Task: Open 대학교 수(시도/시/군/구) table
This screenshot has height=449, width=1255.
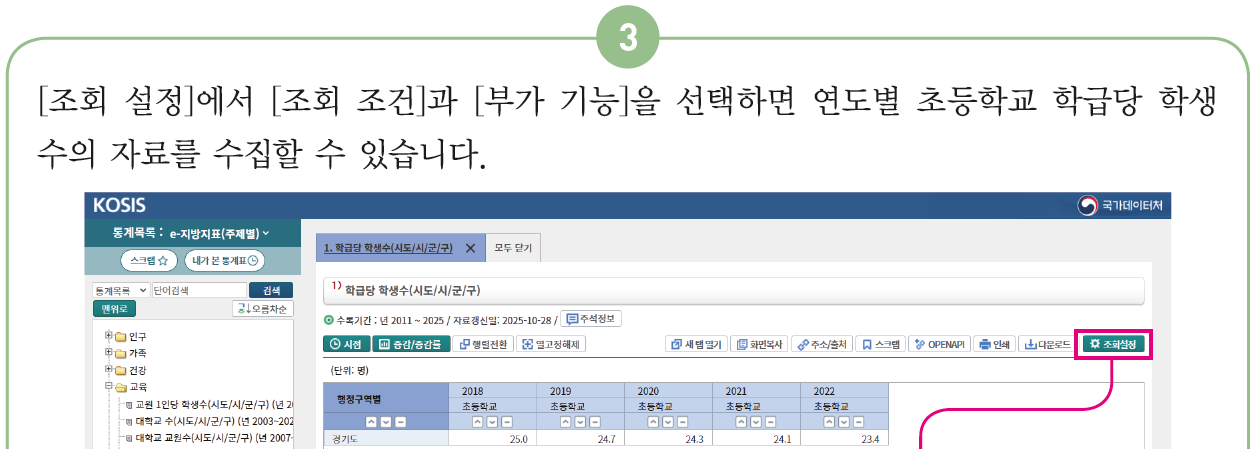Action: click(214, 421)
